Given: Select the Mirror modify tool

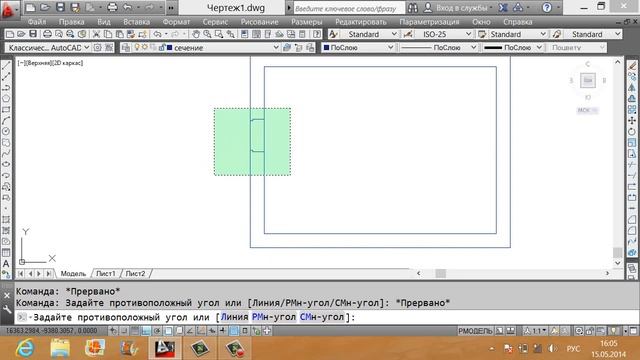Looking at the screenshot, I should click(x=632, y=87).
